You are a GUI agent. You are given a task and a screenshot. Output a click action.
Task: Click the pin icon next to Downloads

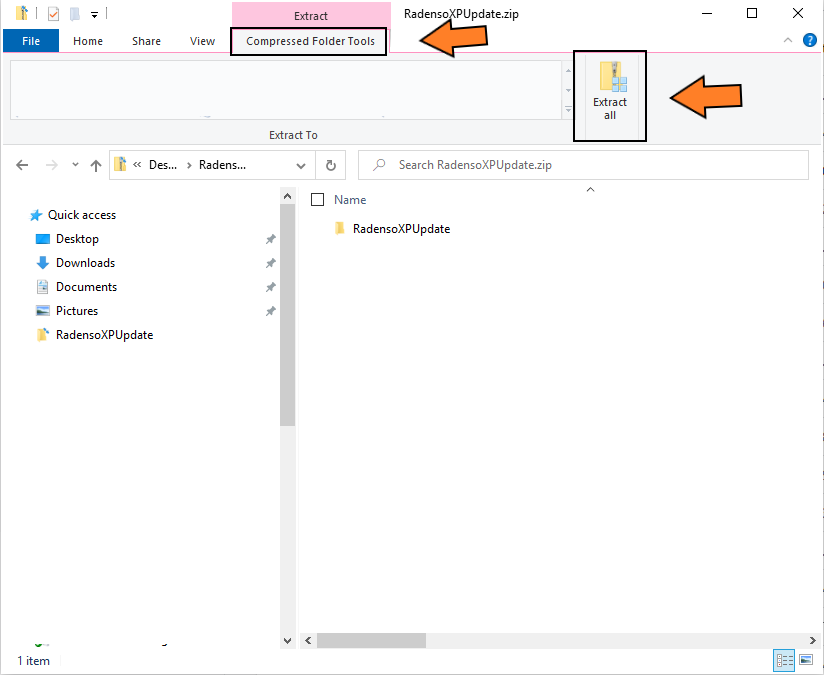point(271,263)
